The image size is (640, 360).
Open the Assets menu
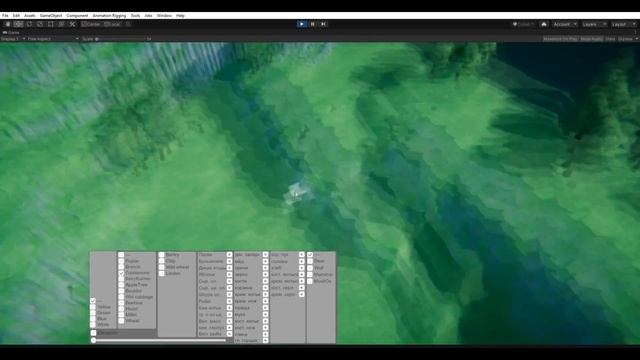pos(30,16)
